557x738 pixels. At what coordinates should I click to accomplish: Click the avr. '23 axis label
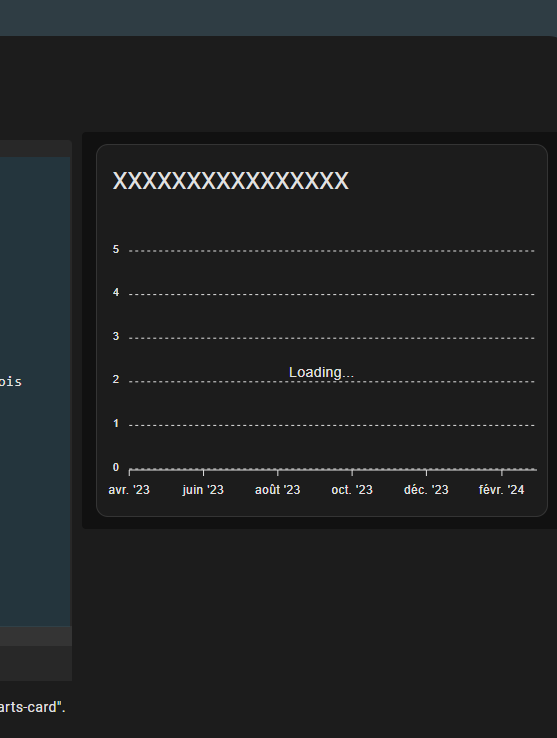[x=129, y=490]
